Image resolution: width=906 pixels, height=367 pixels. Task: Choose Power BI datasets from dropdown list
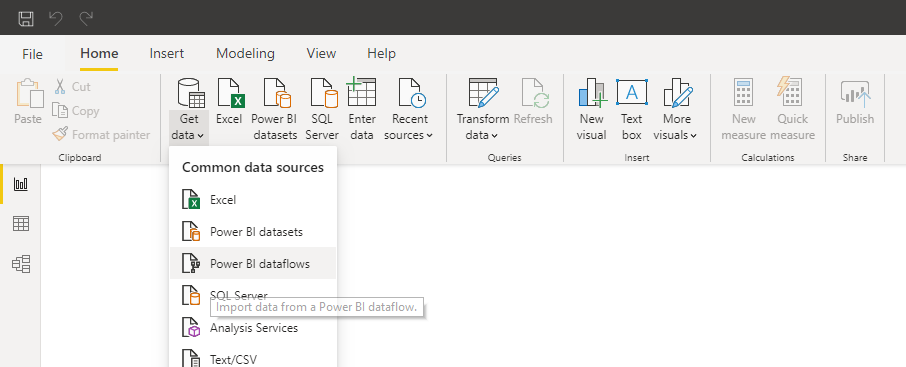tap(253, 232)
